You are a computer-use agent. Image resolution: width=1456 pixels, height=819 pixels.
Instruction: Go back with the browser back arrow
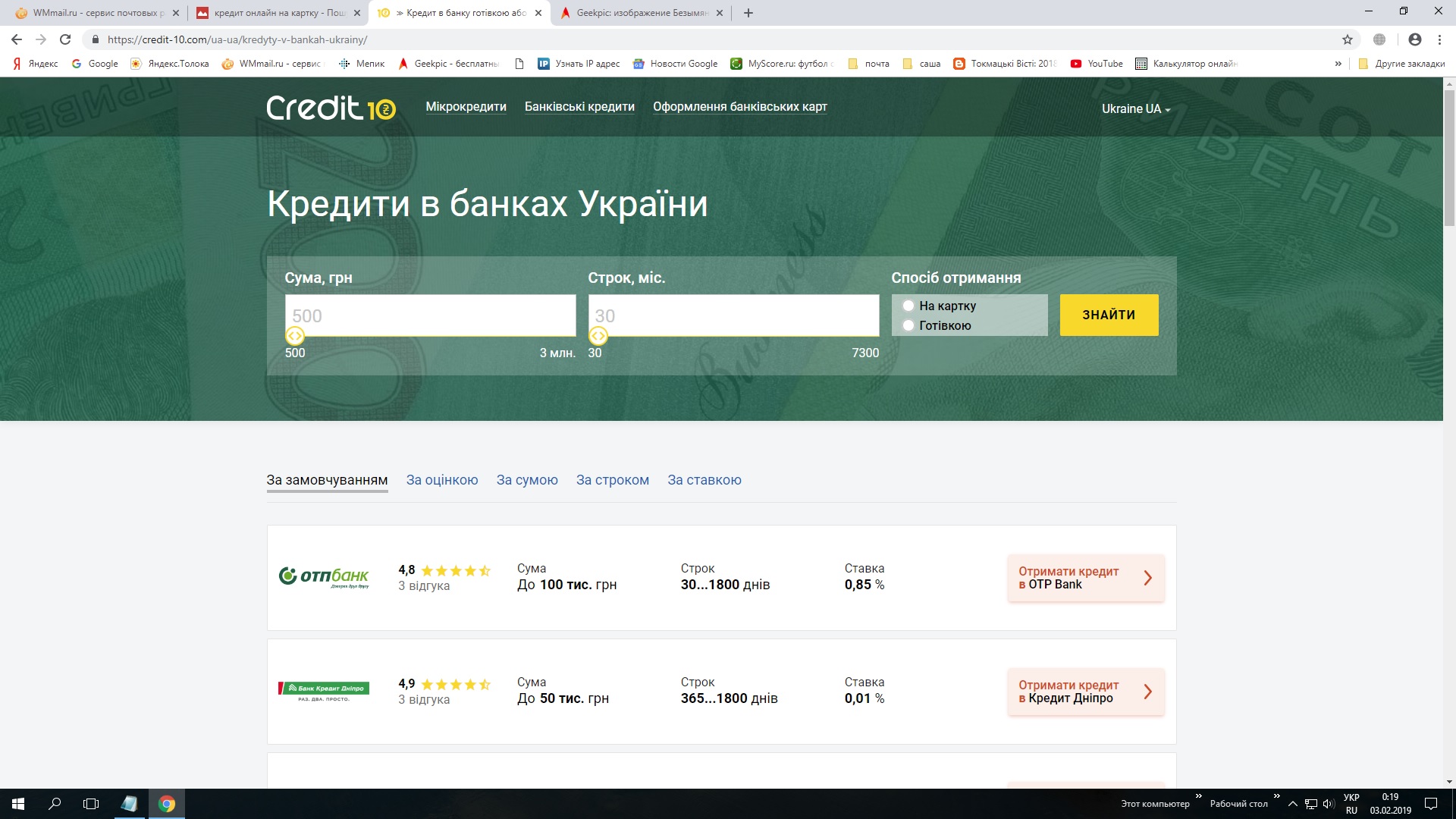[17, 39]
